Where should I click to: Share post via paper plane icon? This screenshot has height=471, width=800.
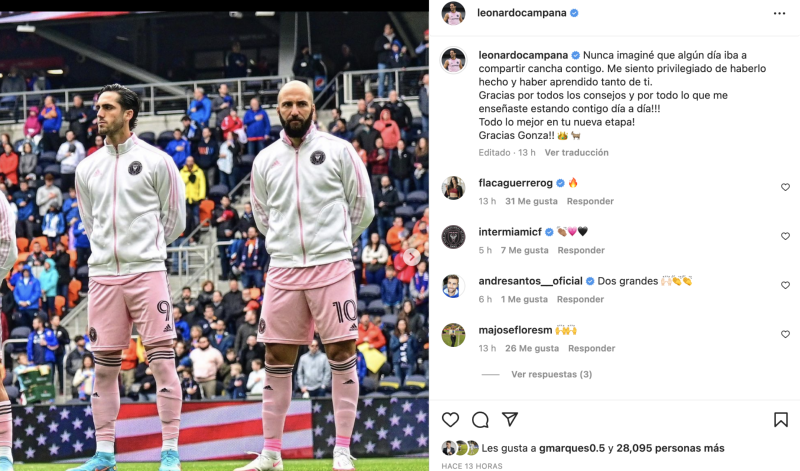tap(510, 419)
